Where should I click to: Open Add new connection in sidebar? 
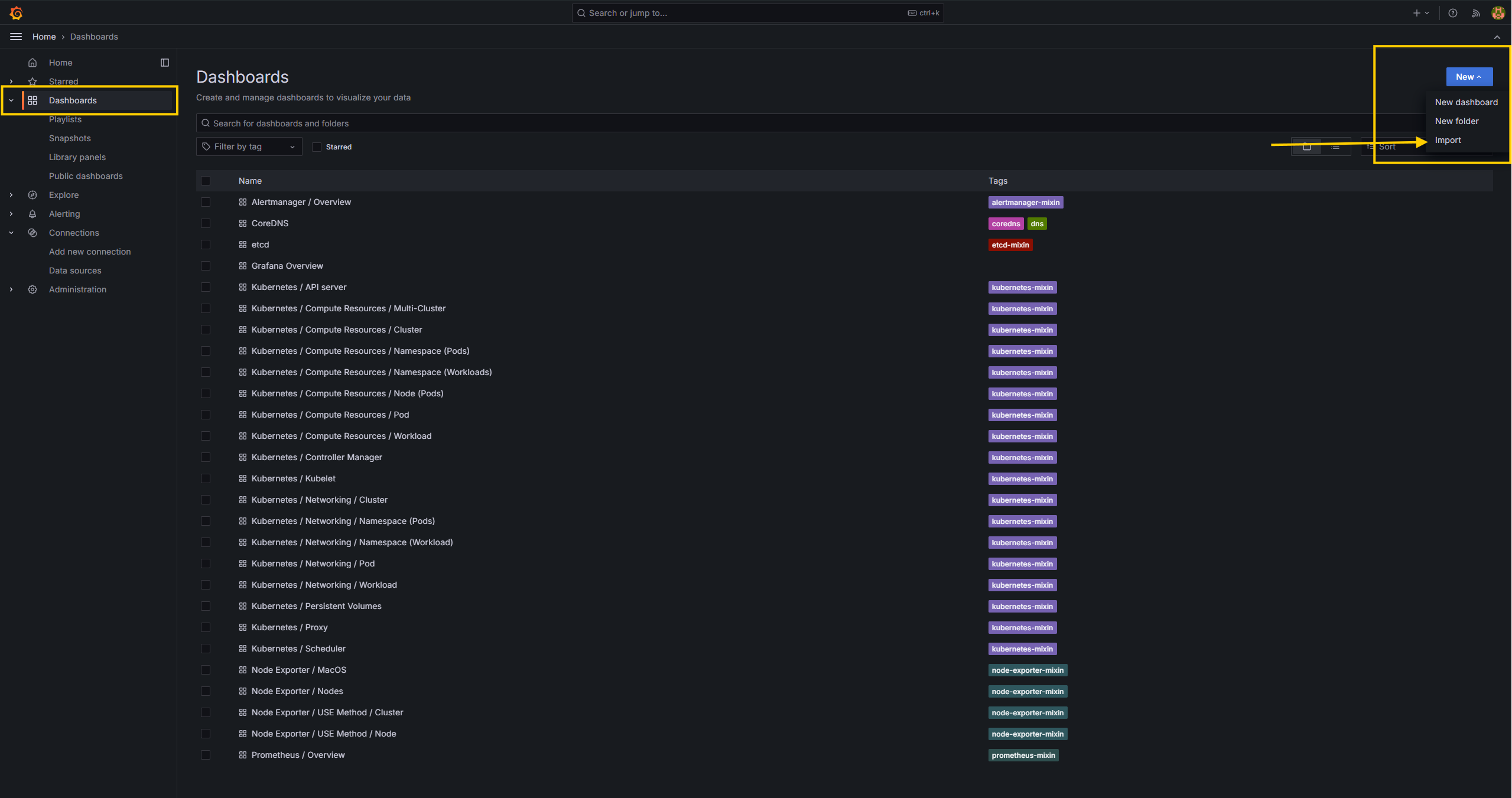pyautogui.click(x=90, y=252)
